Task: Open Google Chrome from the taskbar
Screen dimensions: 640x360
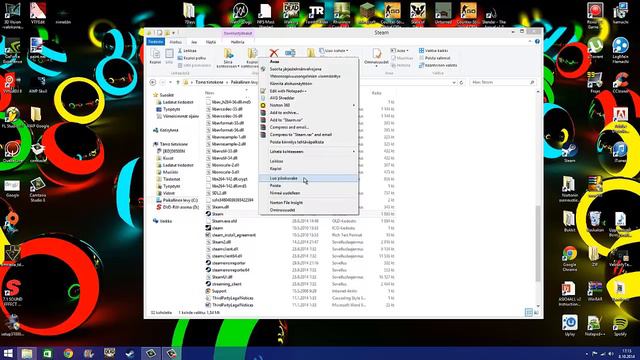Action: pyautogui.click(x=68, y=353)
